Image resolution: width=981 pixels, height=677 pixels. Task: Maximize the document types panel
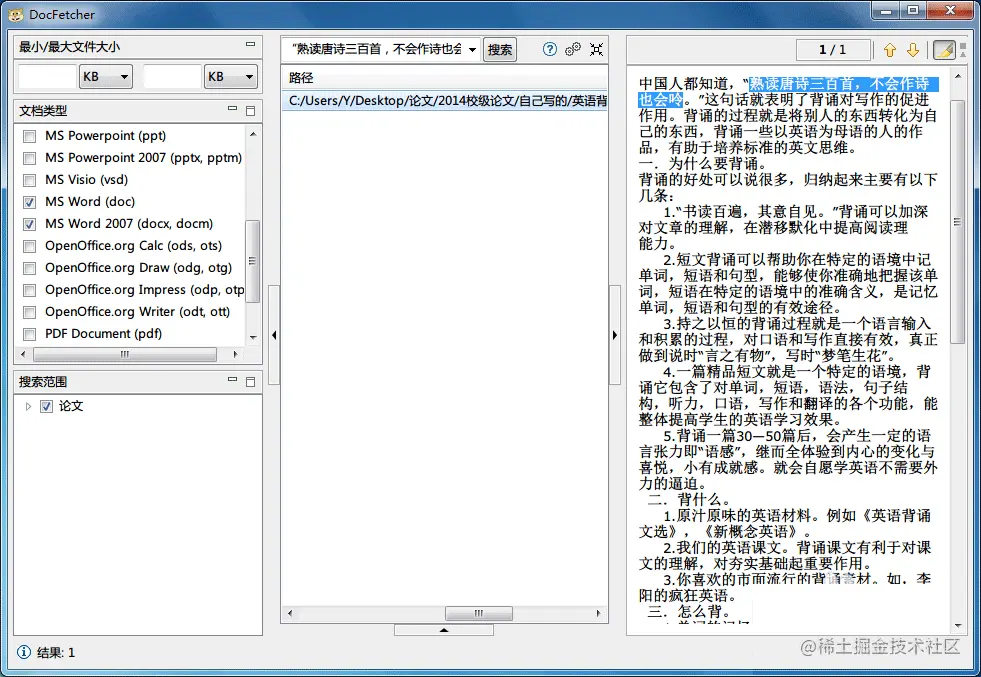coord(250,111)
